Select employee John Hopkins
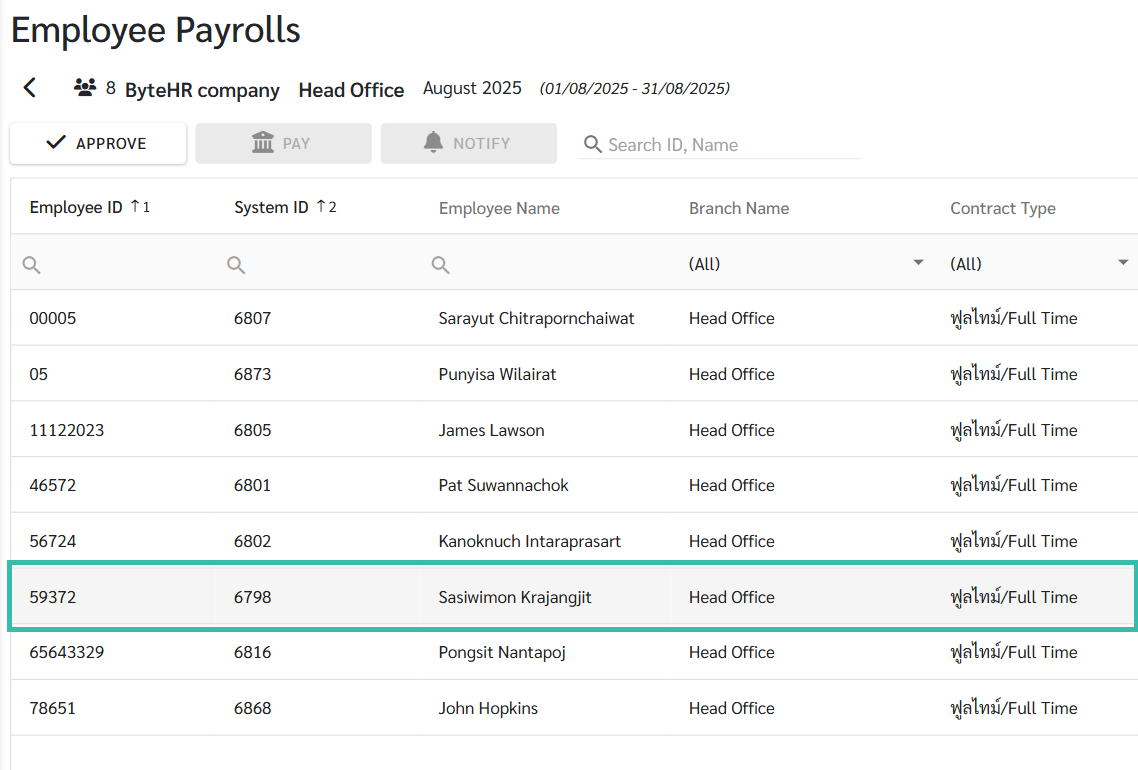The image size is (1138, 770). (488, 708)
